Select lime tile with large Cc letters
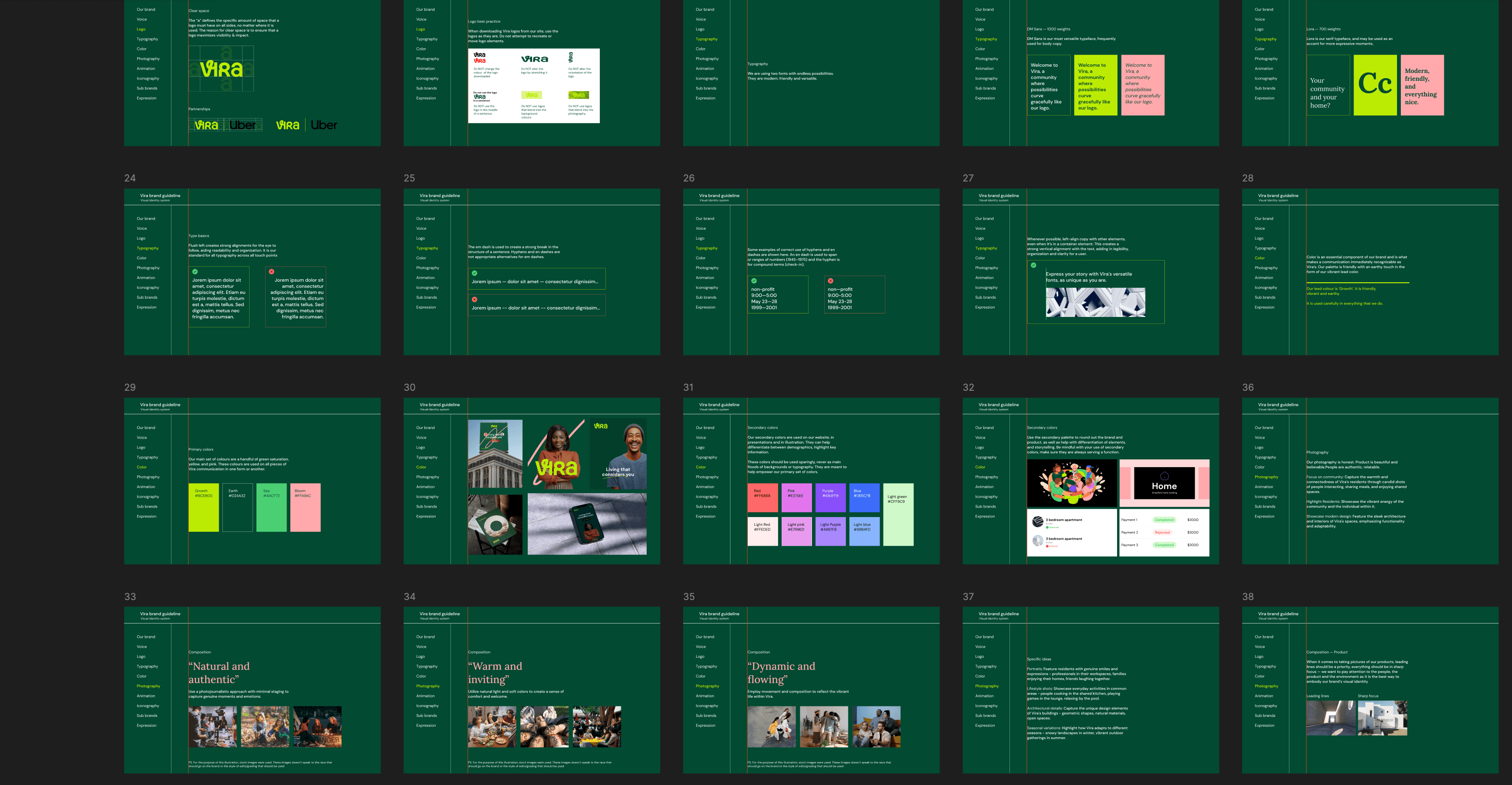The height and width of the screenshot is (785, 1512). click(1375, 85)
